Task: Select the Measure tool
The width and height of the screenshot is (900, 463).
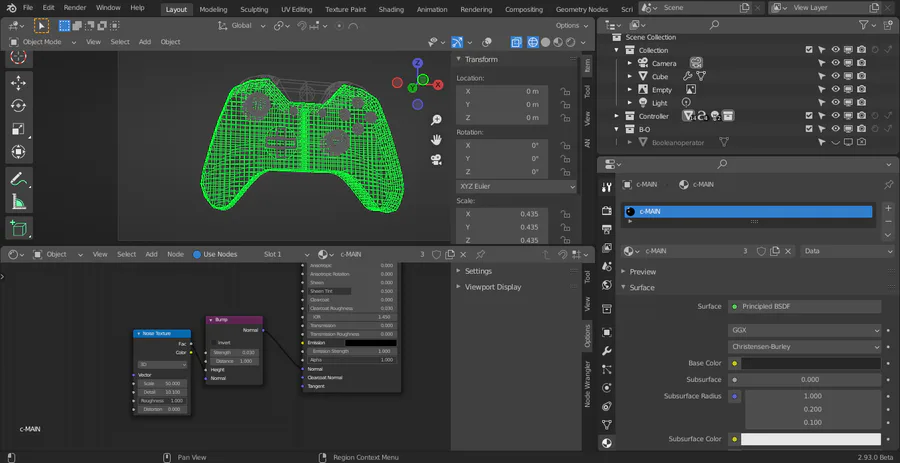Action: (x=18, y=202)
